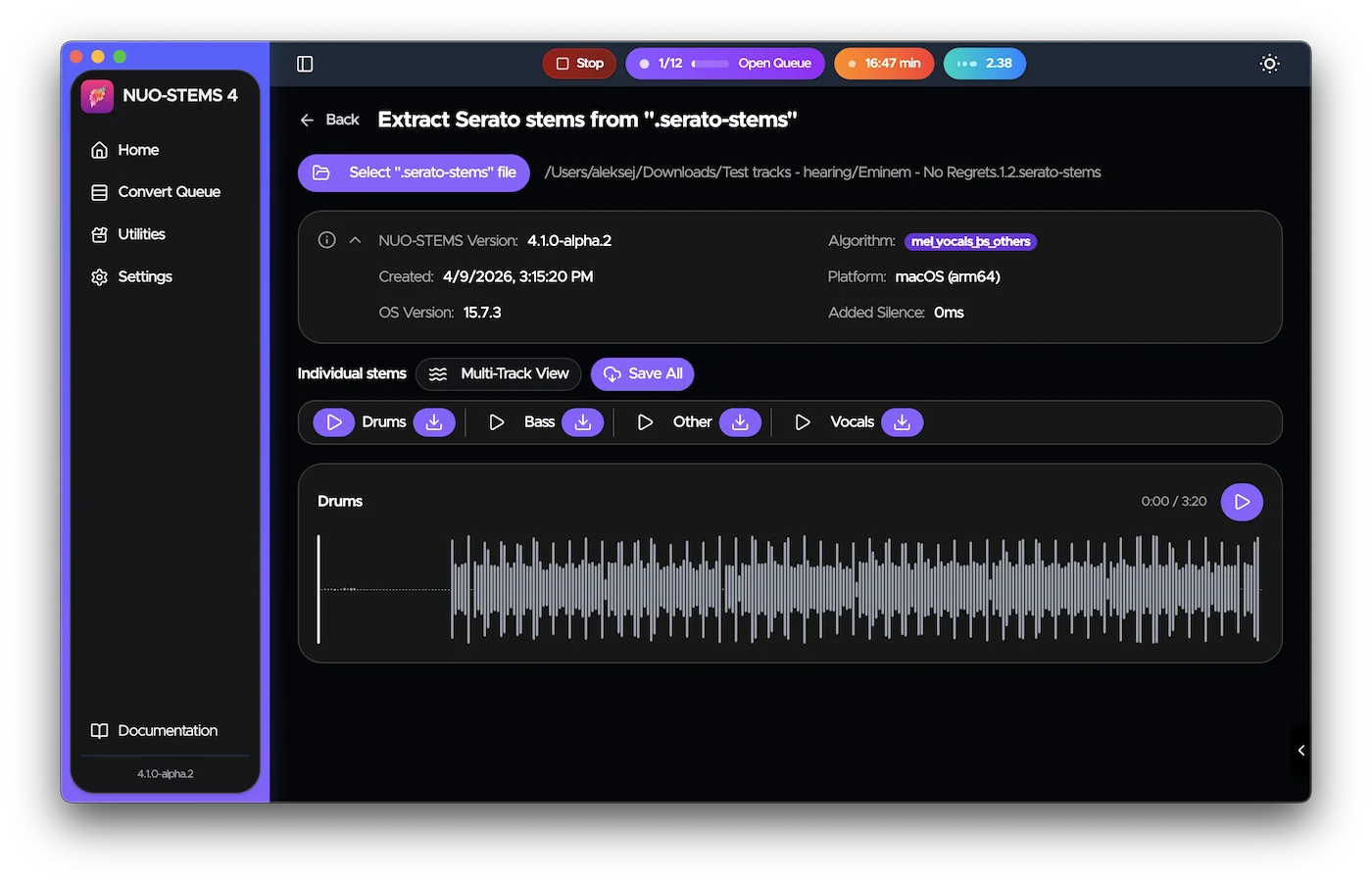
Task: Download the Drums stem
Action: click(434, 422)
